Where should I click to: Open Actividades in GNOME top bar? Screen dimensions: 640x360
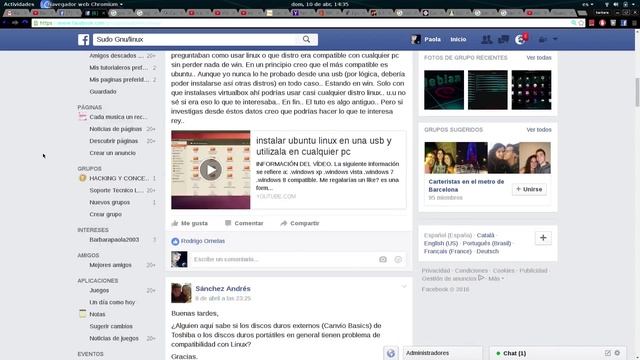pyautogui.click(x=19, y=4)
